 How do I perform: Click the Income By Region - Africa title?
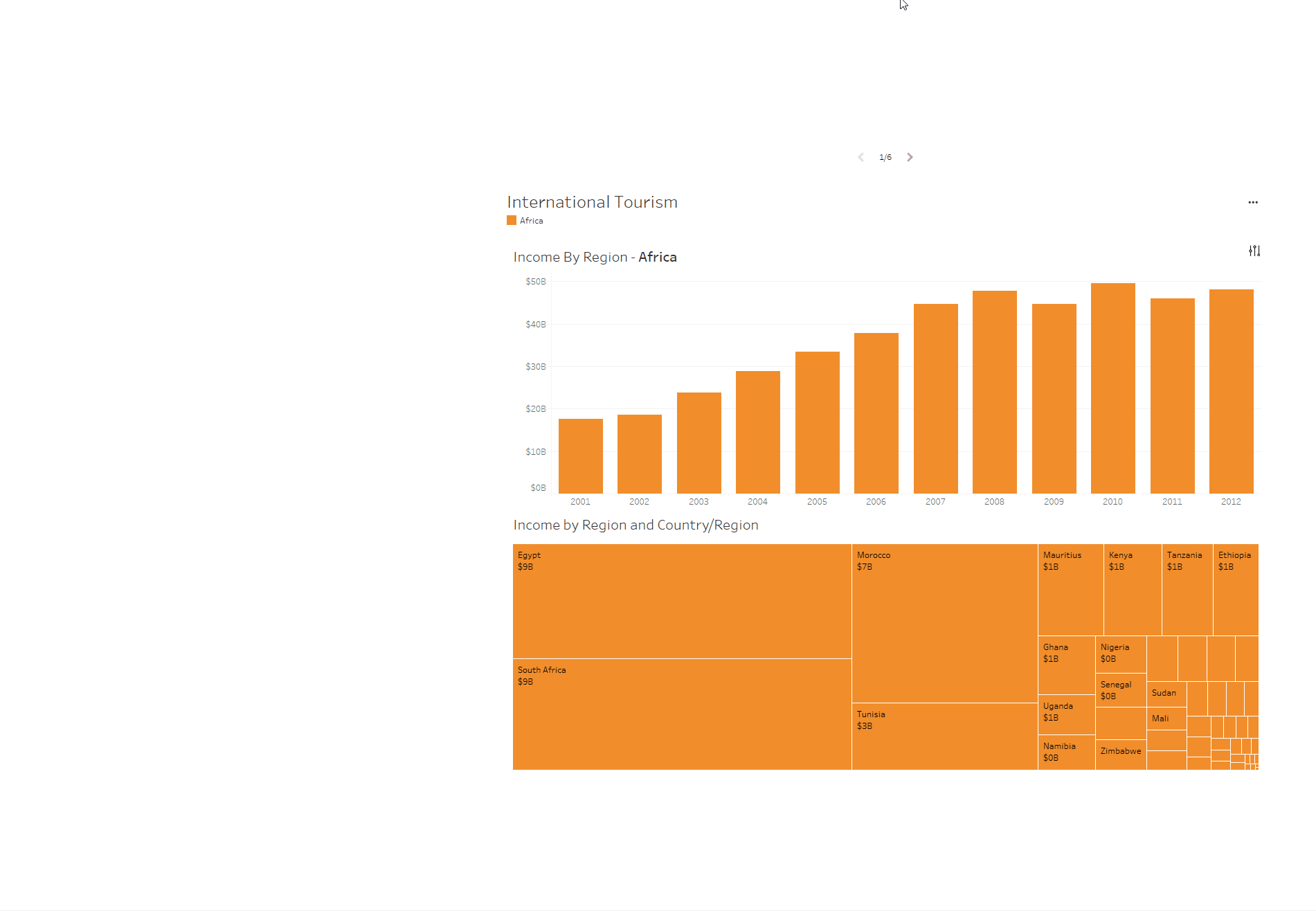594,257
